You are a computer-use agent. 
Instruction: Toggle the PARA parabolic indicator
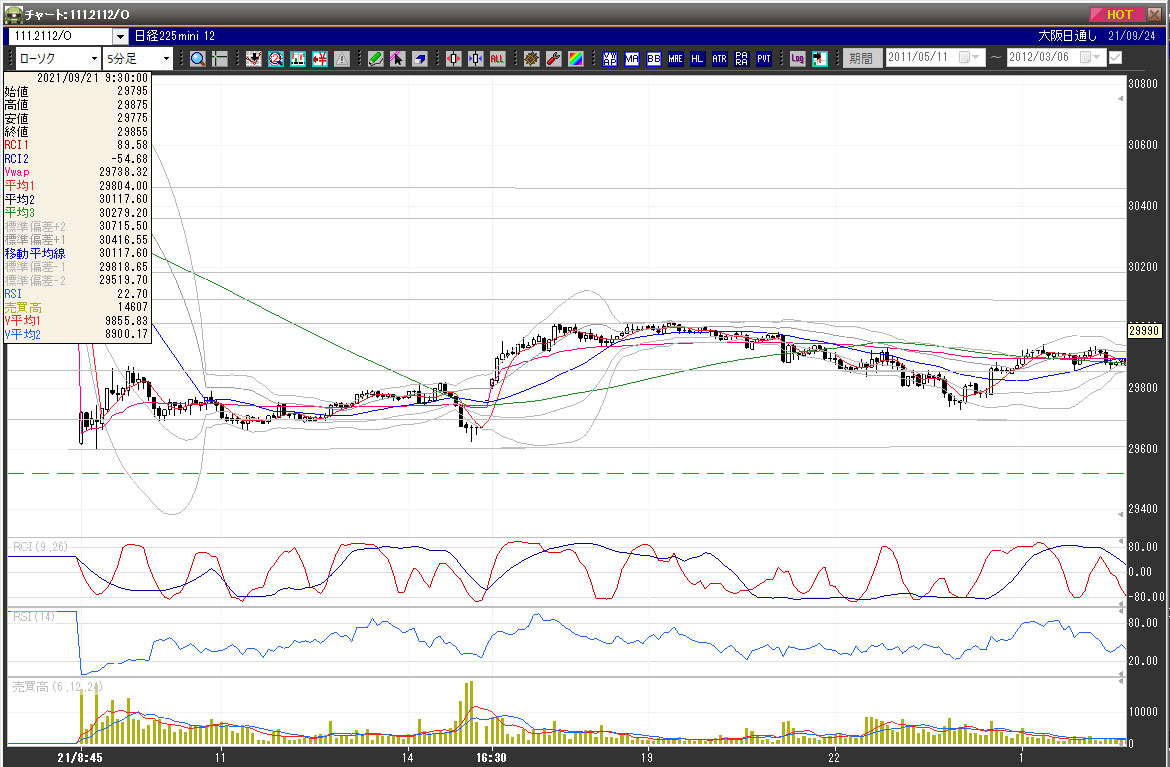(741, 58)
